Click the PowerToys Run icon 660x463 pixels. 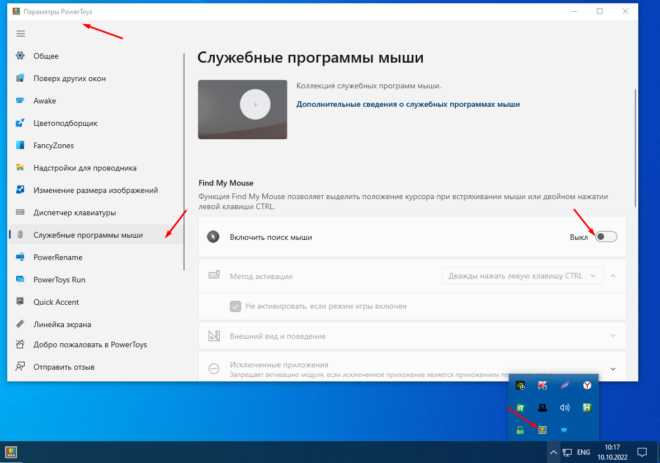[20, 279]
